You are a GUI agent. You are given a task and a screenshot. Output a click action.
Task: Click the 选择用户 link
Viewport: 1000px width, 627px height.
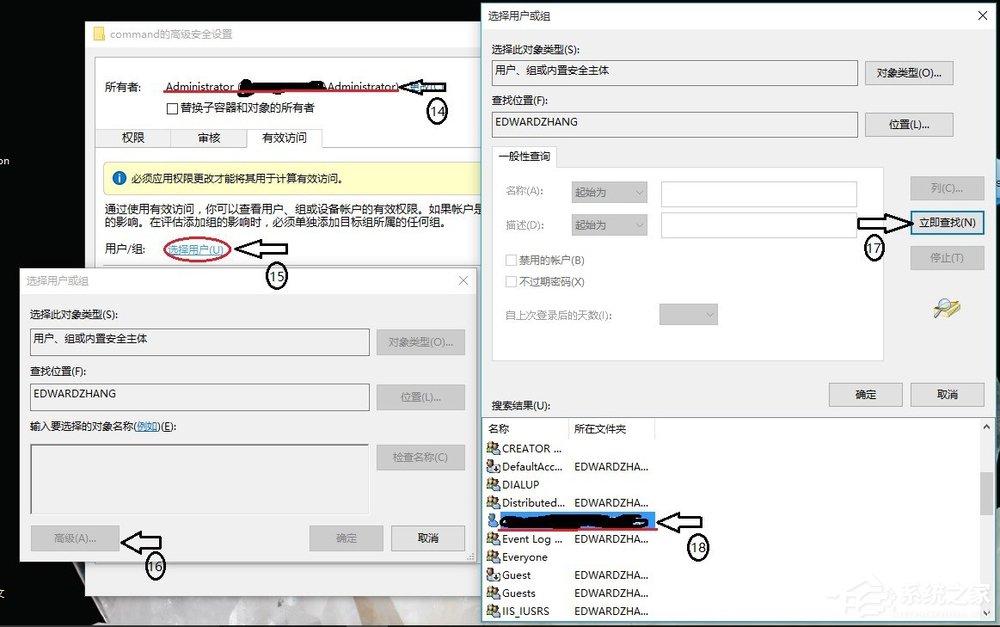[195, 249]
